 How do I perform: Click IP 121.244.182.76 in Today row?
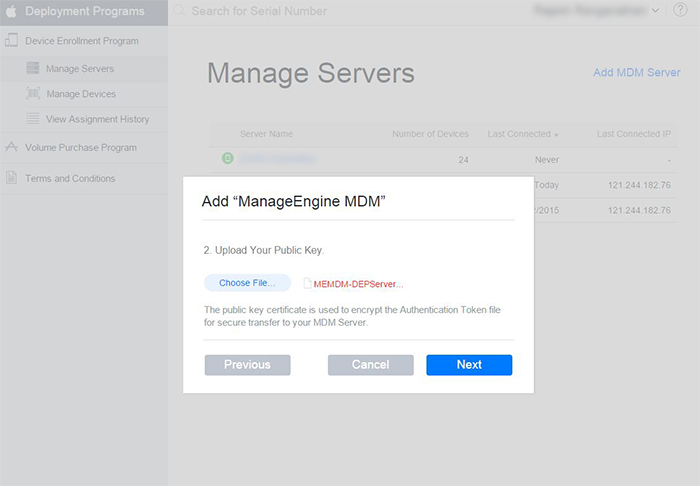tap(639, 185)
